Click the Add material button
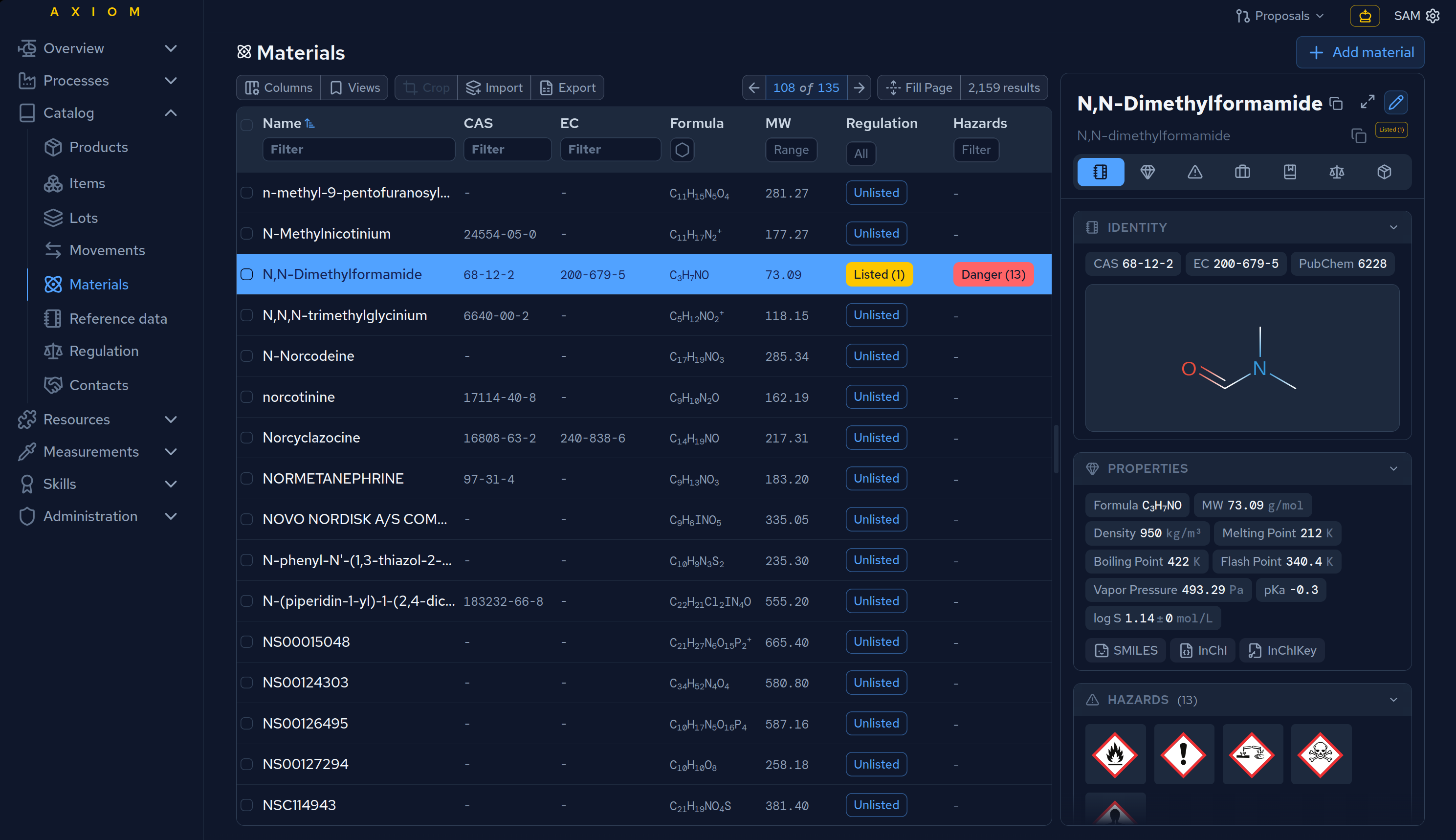Image resolution: width=1456 pixels, height=840 pixels. [x=1359, y=52]
